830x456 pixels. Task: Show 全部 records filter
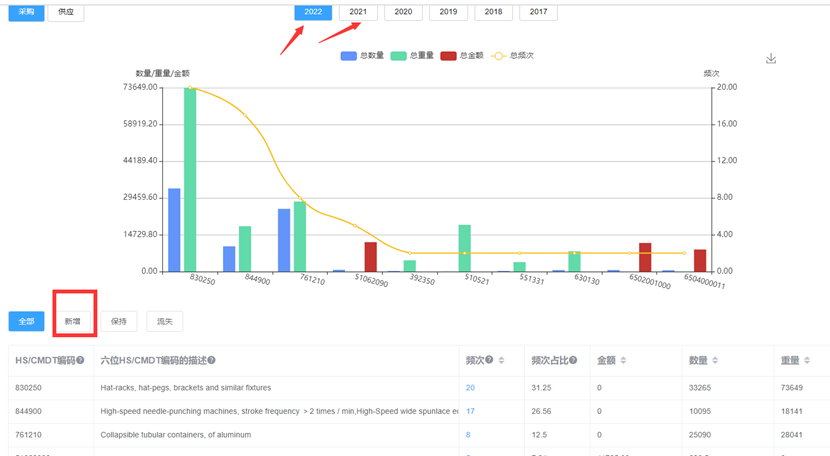click(26, 321)
